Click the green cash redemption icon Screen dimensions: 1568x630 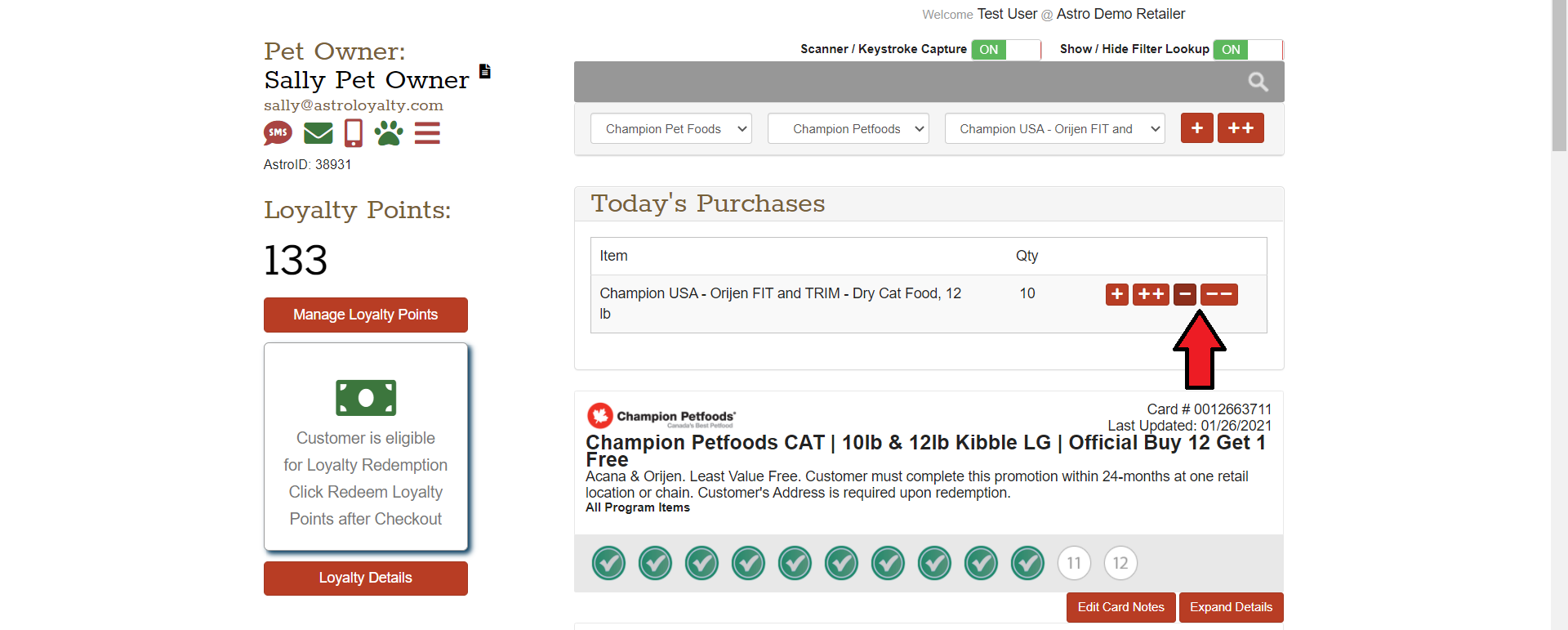coord(366,398)
